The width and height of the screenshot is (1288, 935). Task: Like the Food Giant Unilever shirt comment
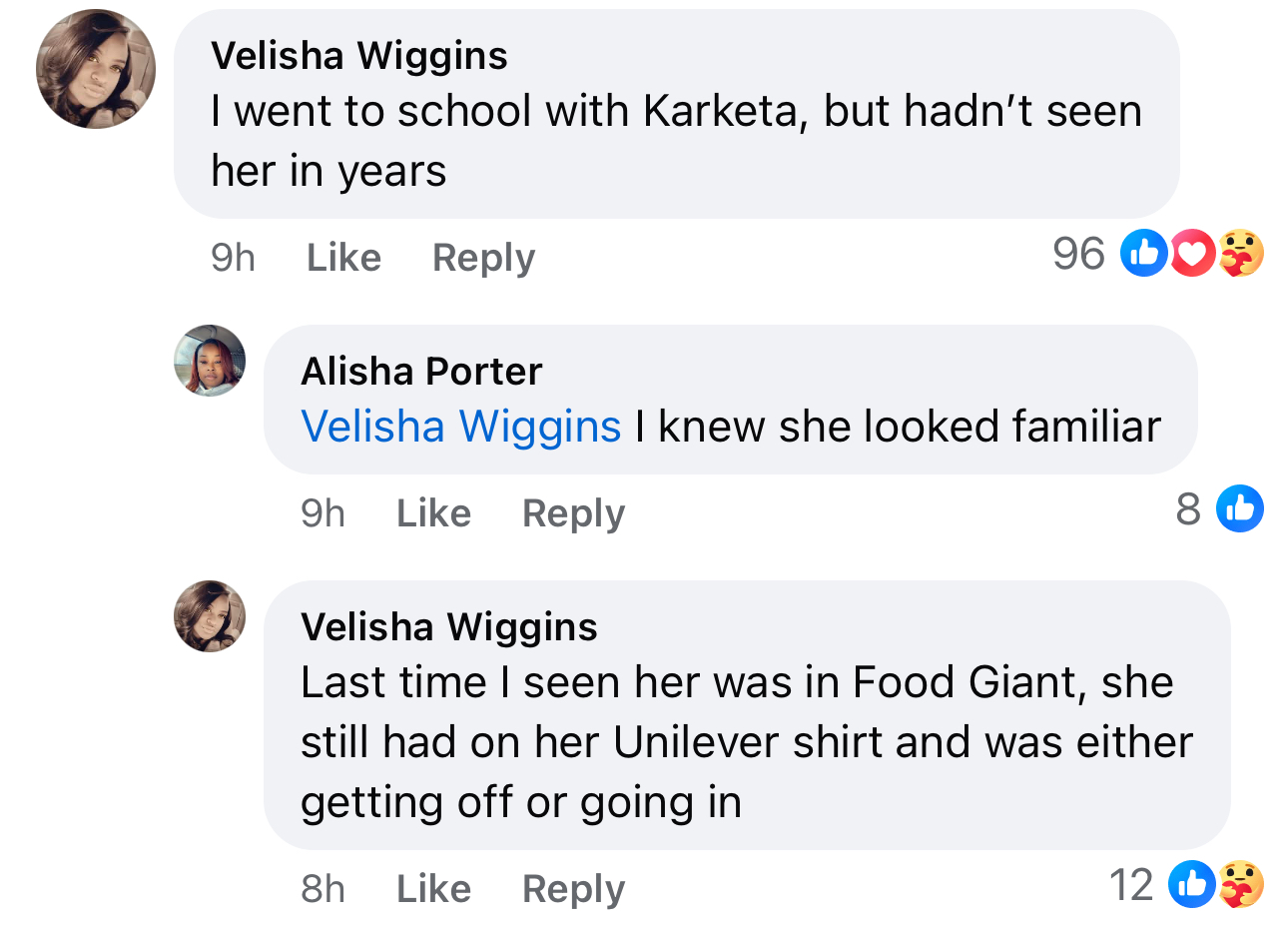[433, 889]
